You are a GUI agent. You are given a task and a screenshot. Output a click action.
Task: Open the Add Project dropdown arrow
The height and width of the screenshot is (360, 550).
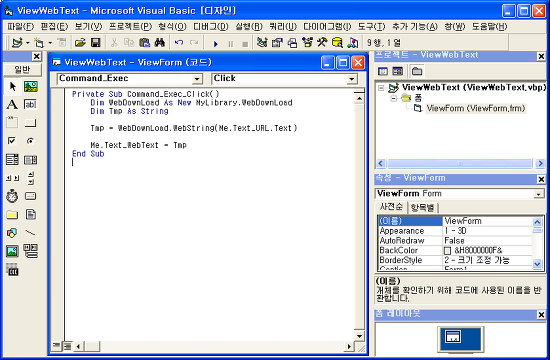28,43
